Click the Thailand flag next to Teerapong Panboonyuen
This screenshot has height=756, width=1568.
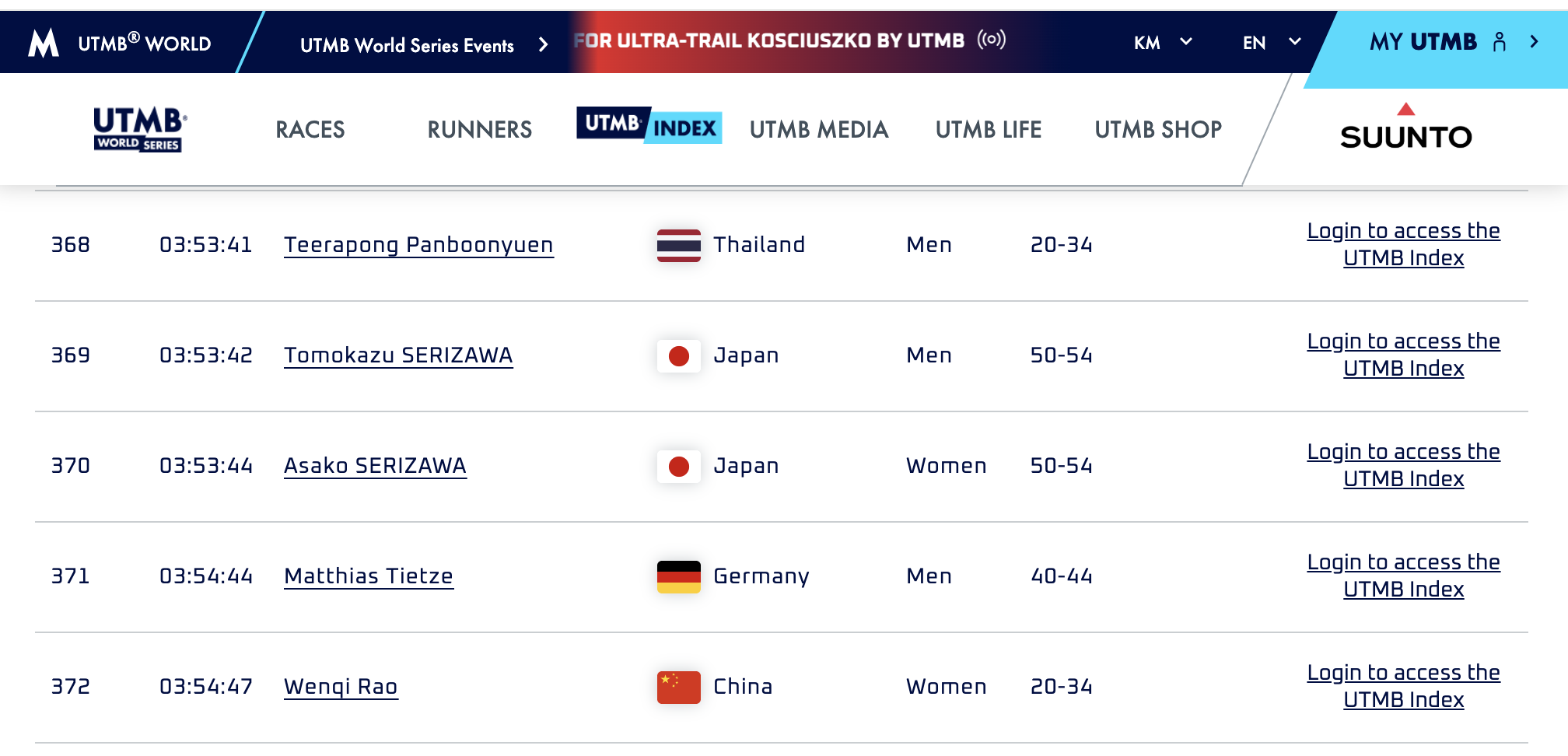(677, 244)
